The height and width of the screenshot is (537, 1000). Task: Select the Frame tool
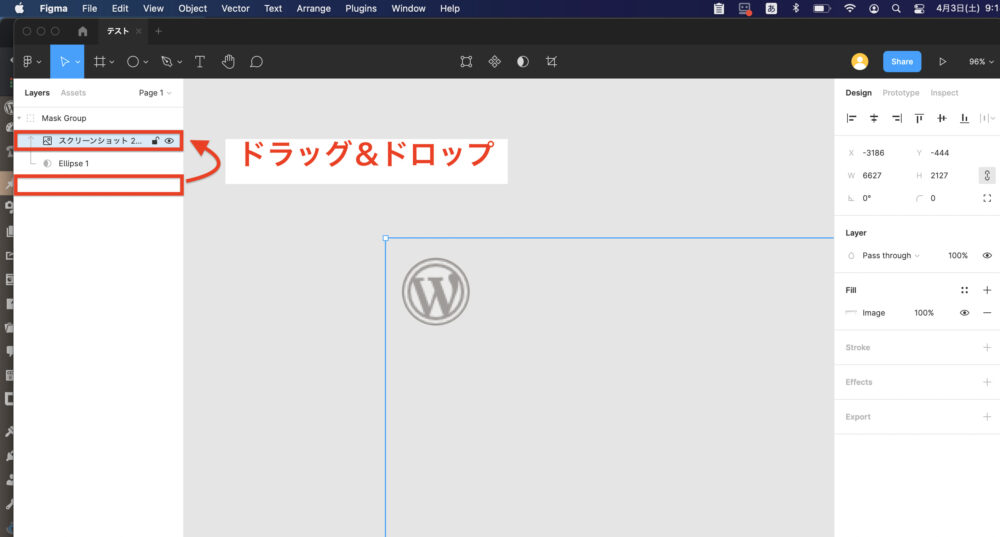click(99, 62)
